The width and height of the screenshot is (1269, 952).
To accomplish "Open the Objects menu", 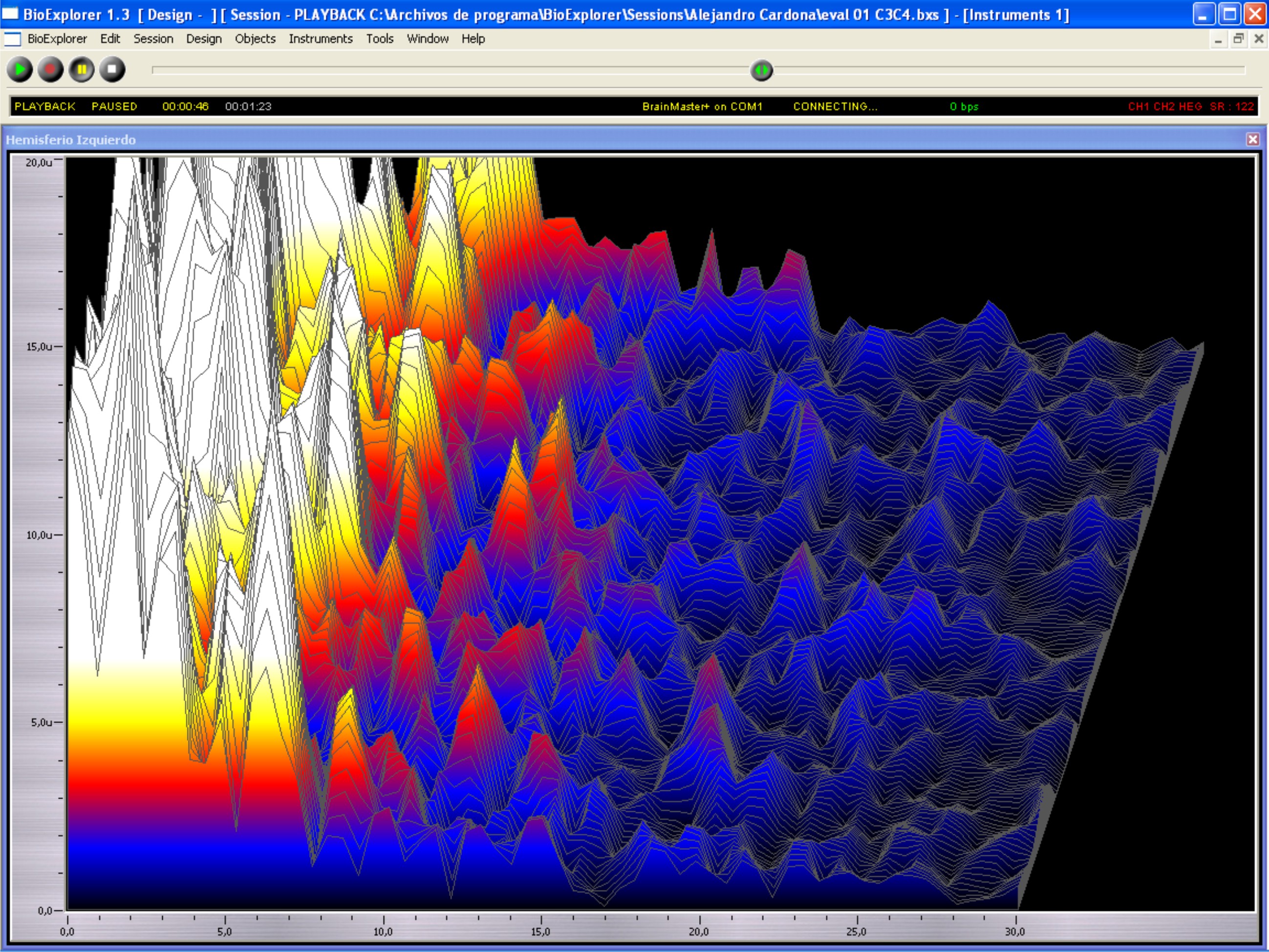I will [255, 39].
